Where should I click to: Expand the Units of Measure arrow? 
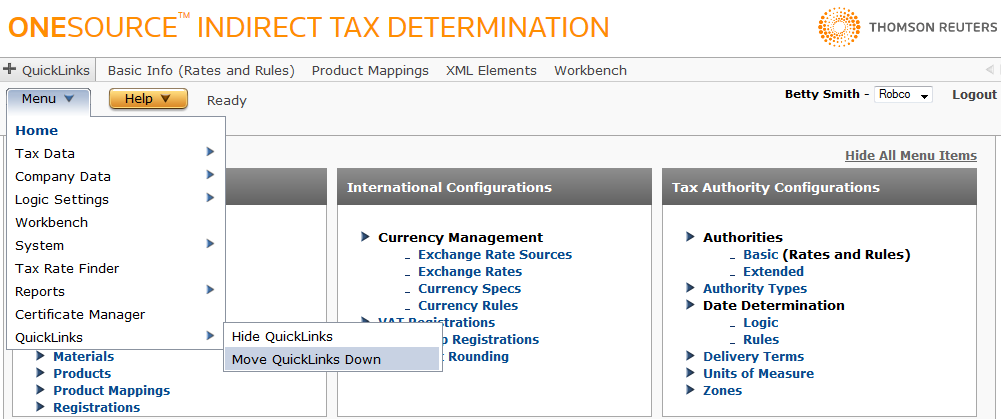tap(691, 374)
